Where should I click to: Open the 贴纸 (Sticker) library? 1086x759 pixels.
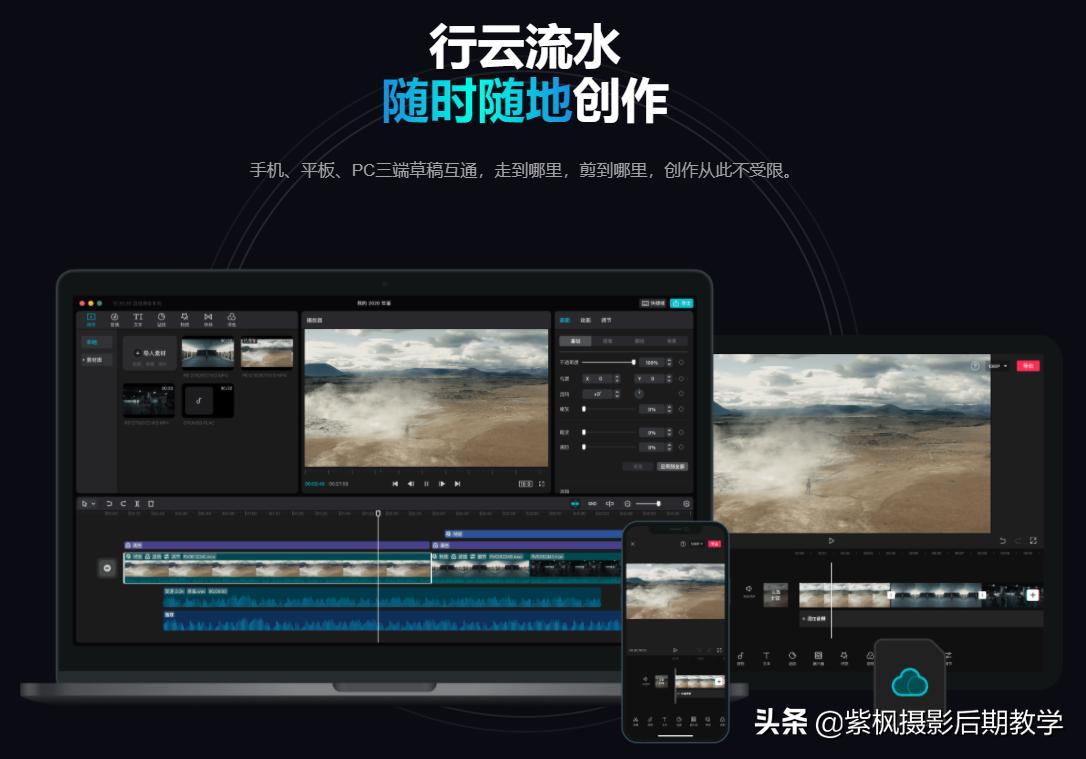pyautogui.click(x=162, y=318)
